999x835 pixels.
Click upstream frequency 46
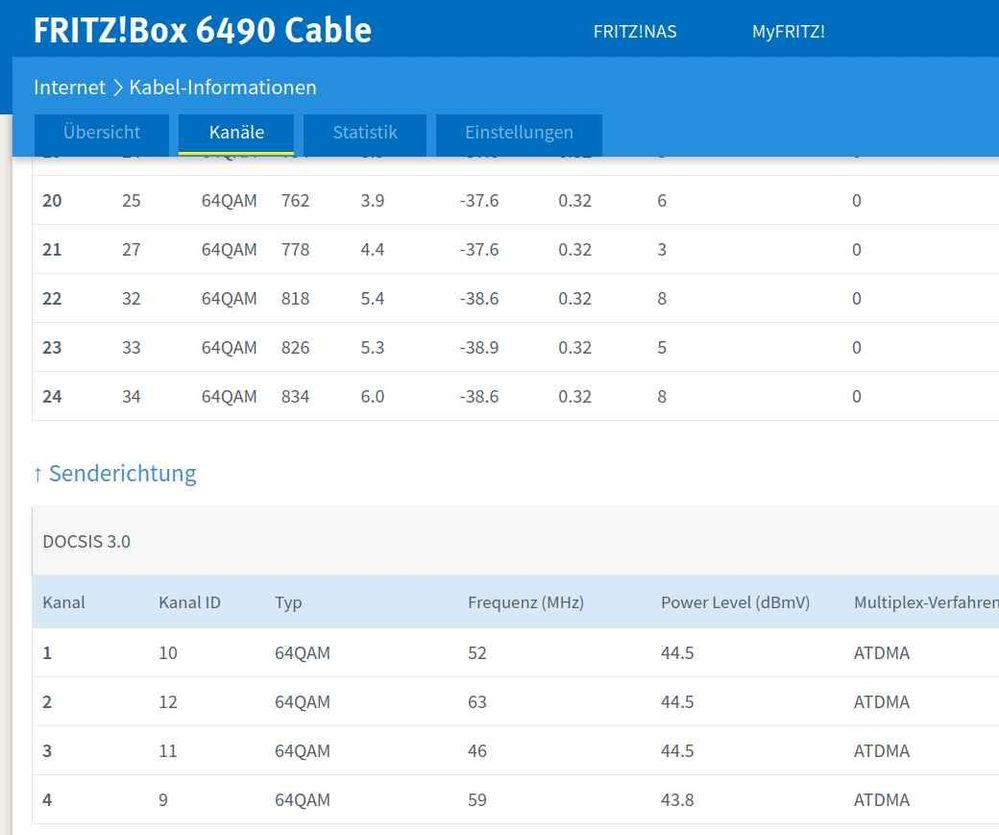point(477,751)
